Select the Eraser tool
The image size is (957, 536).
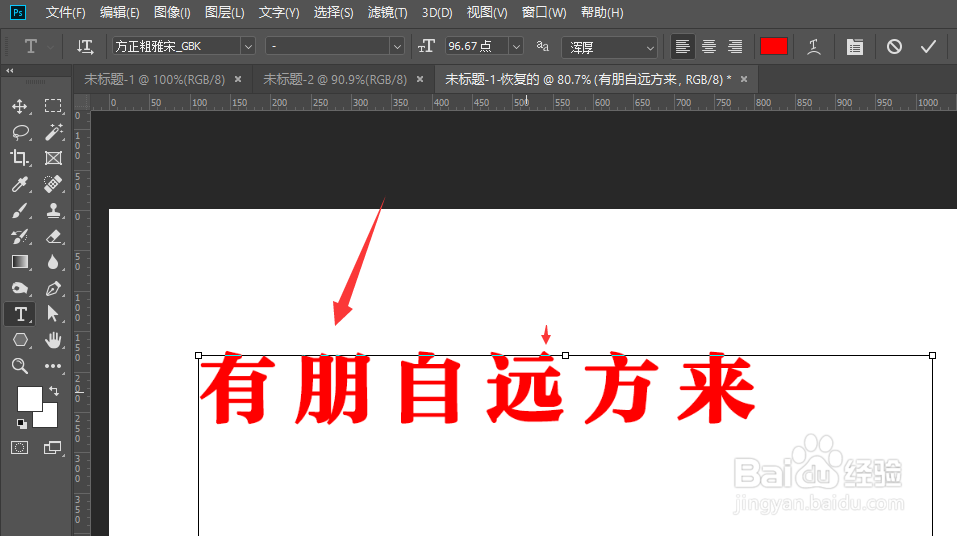click(53, 237)
